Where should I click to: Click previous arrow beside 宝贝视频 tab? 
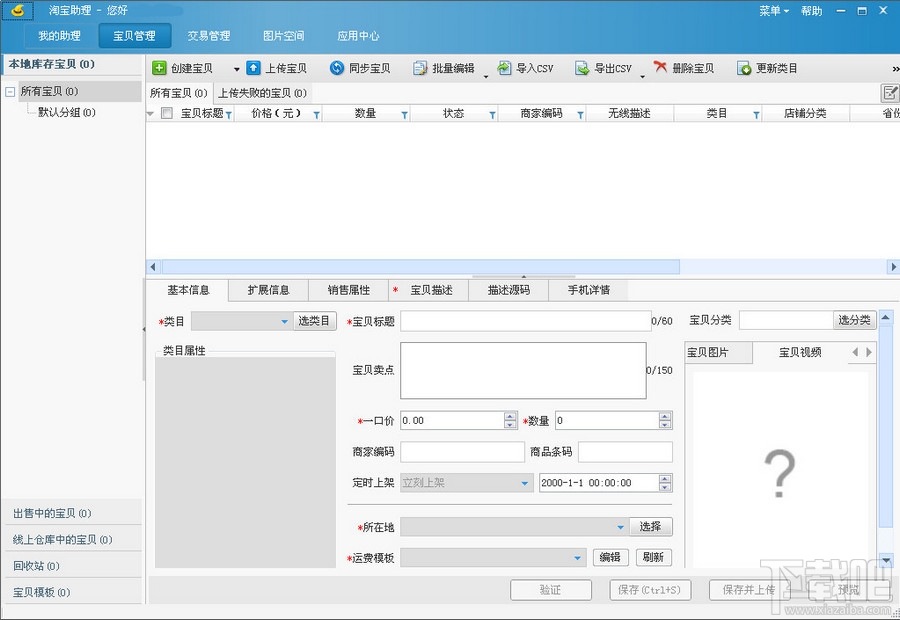coord(855,352)
